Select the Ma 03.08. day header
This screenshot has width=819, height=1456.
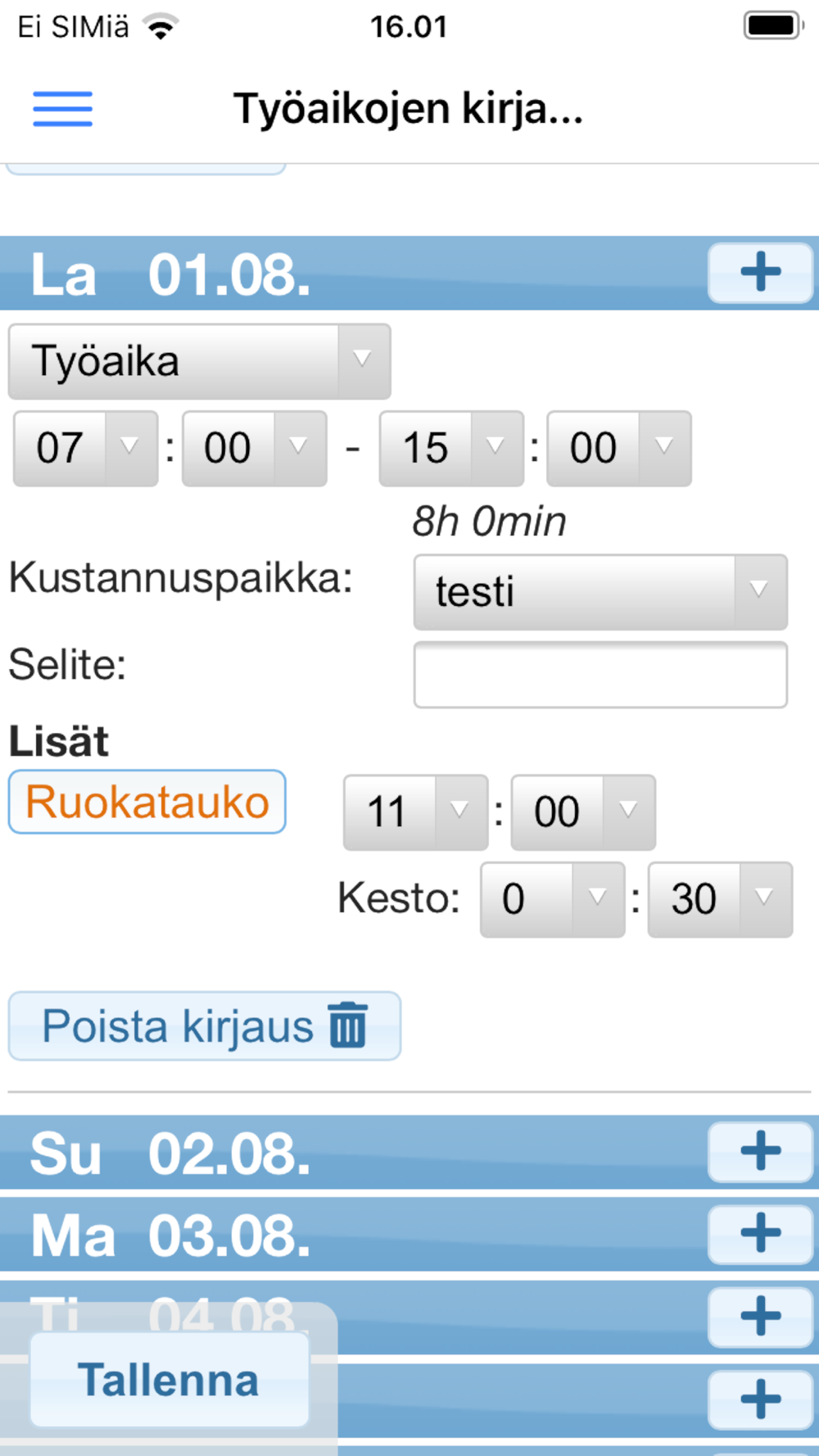coord(328,1234)
